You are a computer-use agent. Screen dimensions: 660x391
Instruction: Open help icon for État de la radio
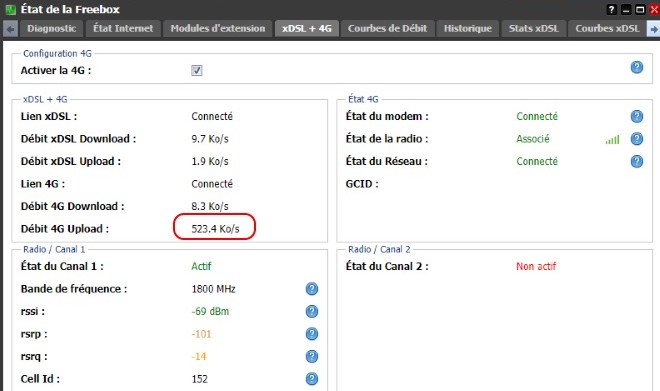pos(637,138)
